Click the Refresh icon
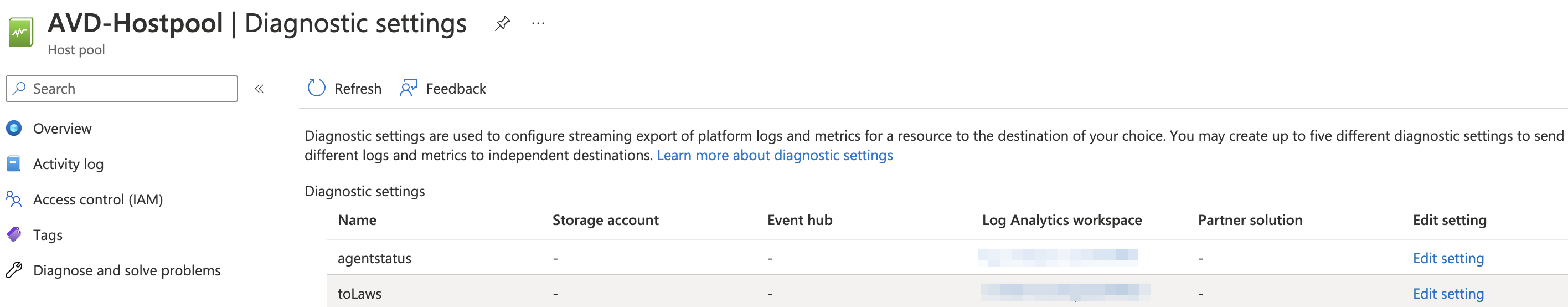Image resolution: width=1568 pixels, height=307 pixels. [x=317, y=88]
